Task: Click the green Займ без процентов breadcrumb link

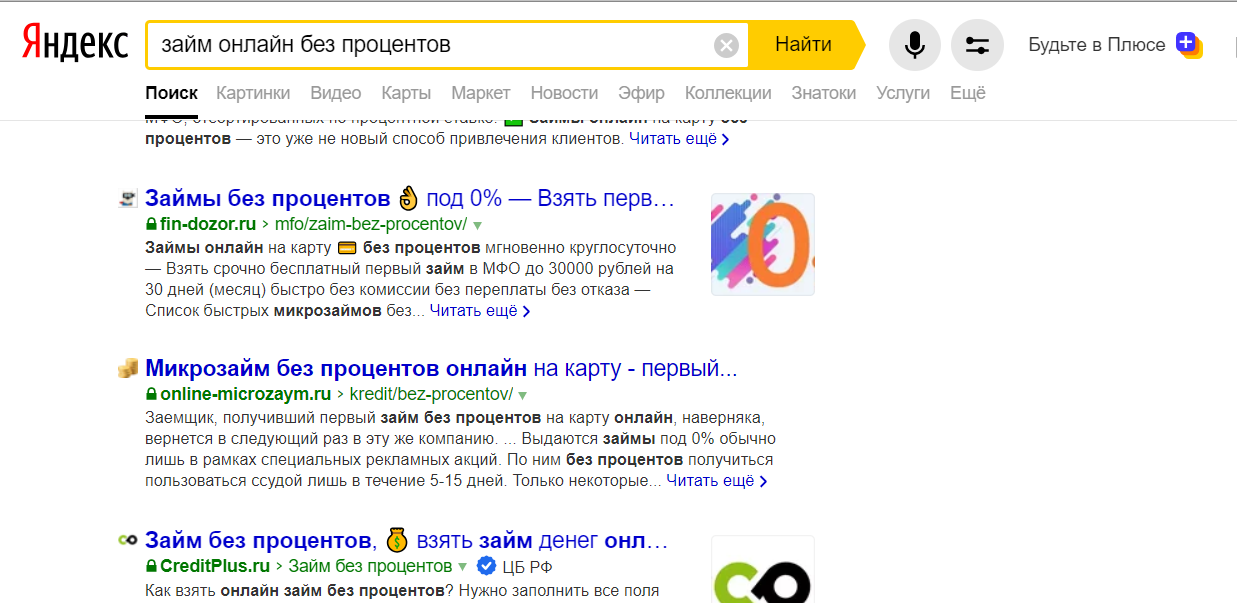Action: click(x=370, y=566)
